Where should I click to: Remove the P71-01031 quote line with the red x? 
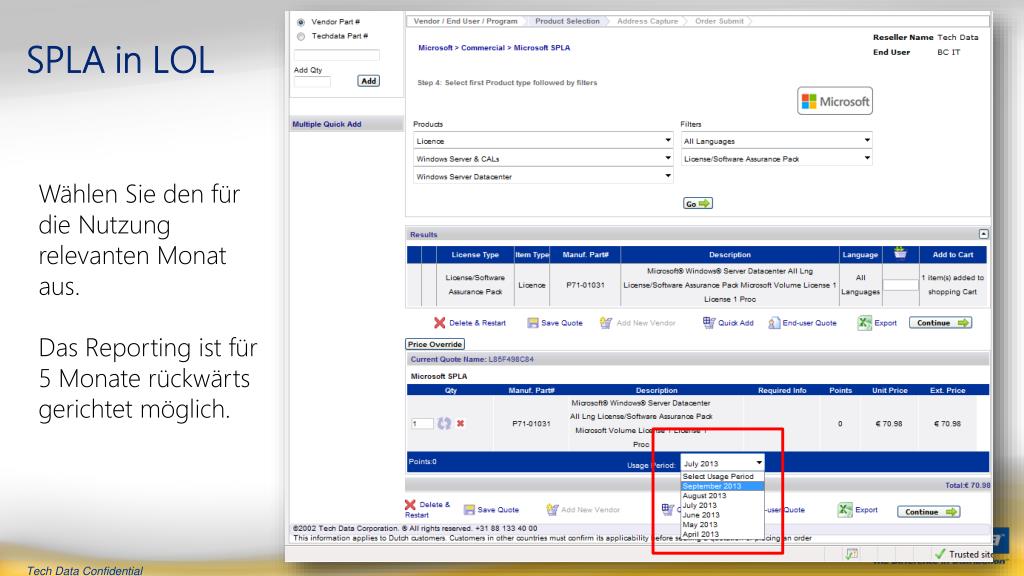point(460,423)
